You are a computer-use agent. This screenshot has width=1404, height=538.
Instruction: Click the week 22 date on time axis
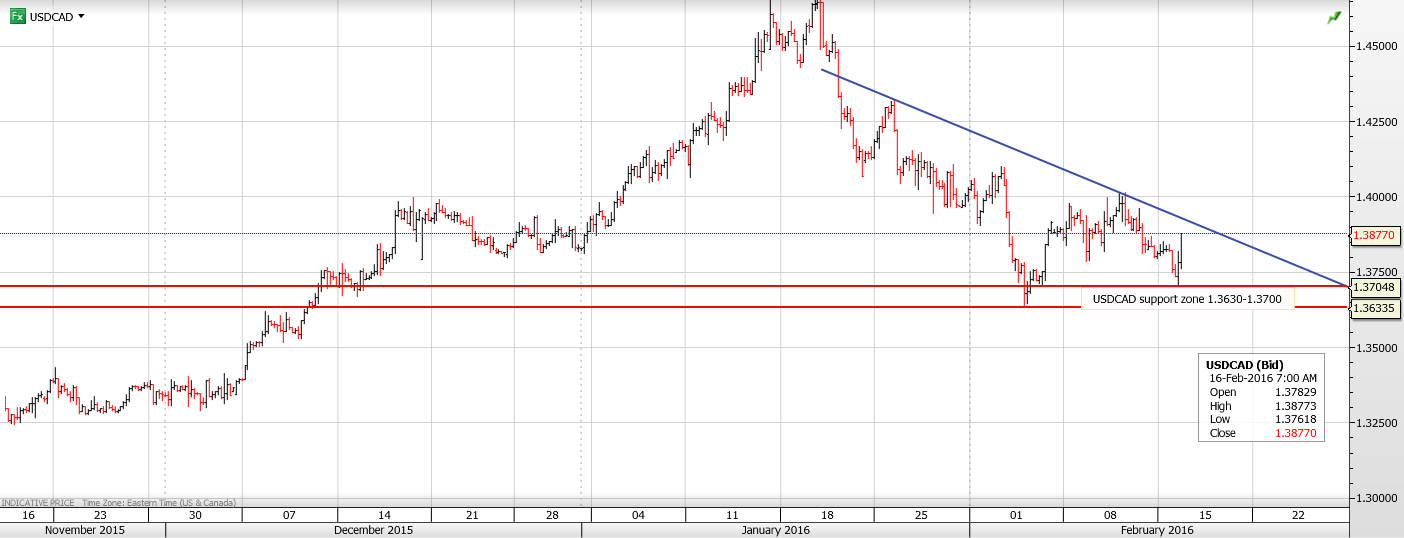tap(1298, 514)
